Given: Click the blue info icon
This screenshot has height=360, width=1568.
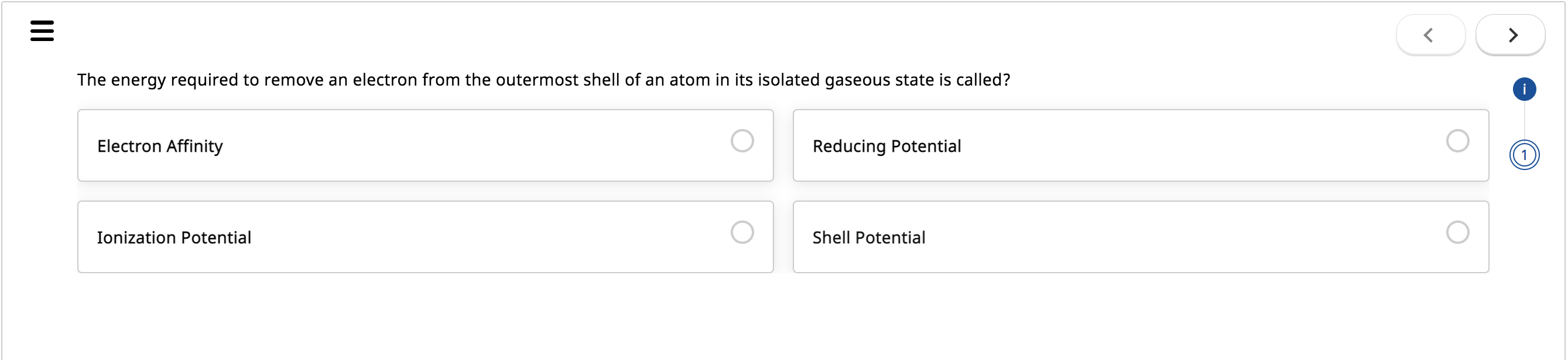Looking at the screenshot, I should [1524, 90].
